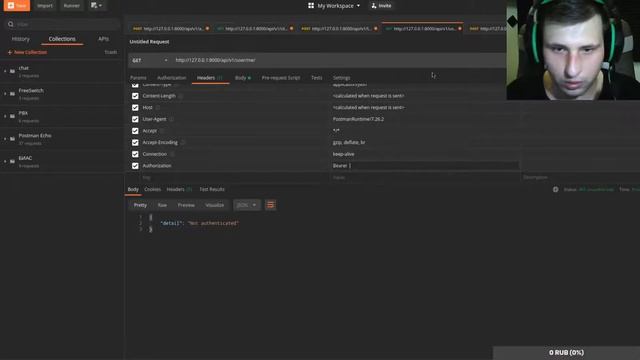Click the orange New button
The height and width of the screenshot is (360, 640).
coord(17,5)
